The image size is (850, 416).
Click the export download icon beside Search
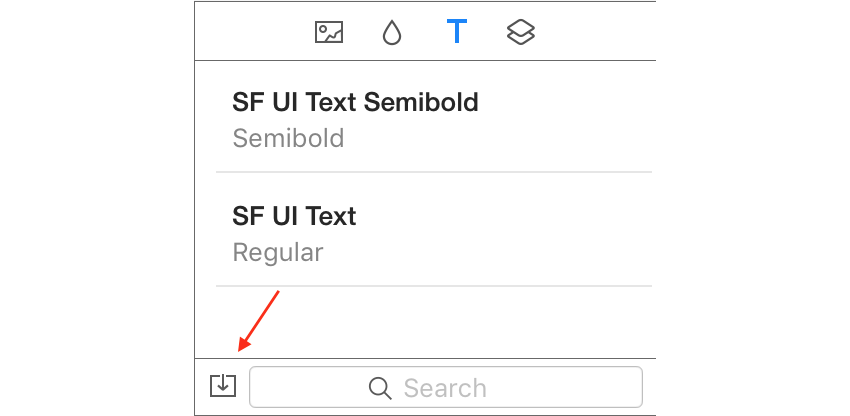(x=223, y=386)
